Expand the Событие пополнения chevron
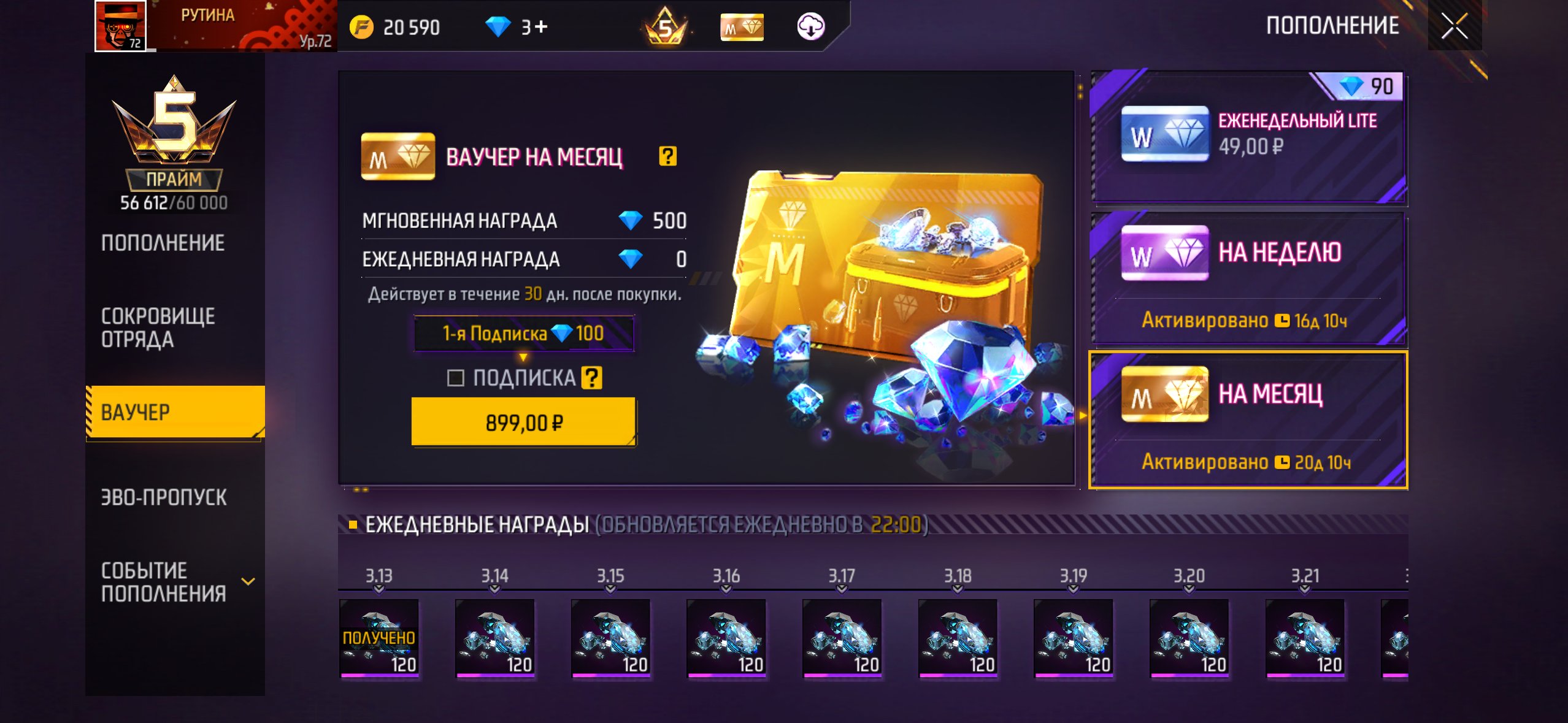The height and width of the screenshot is (723, 1568). (x=248, y=581)
